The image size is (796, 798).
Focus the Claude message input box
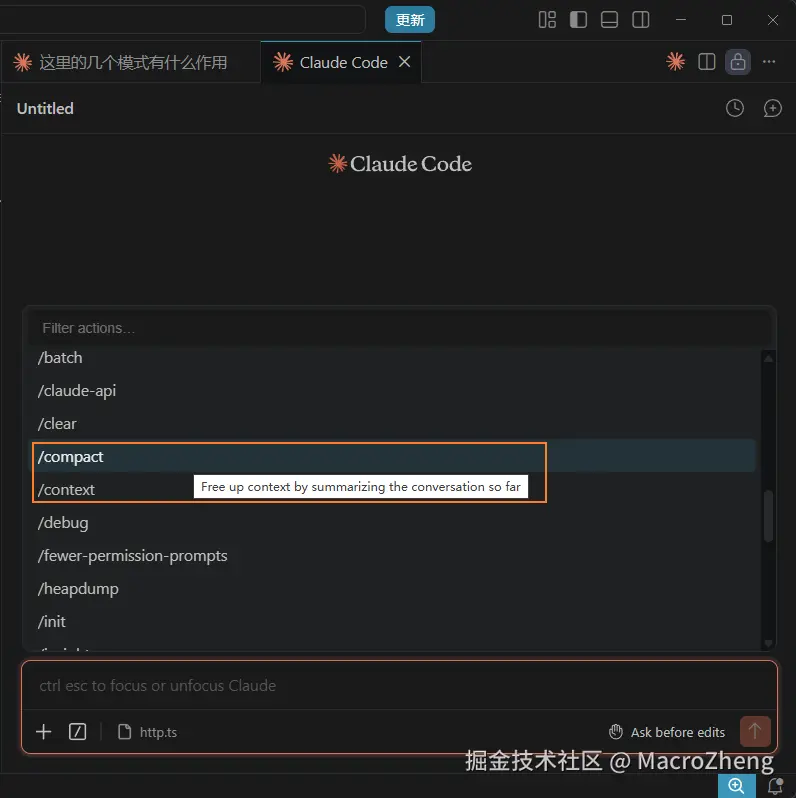coord(400,686)
